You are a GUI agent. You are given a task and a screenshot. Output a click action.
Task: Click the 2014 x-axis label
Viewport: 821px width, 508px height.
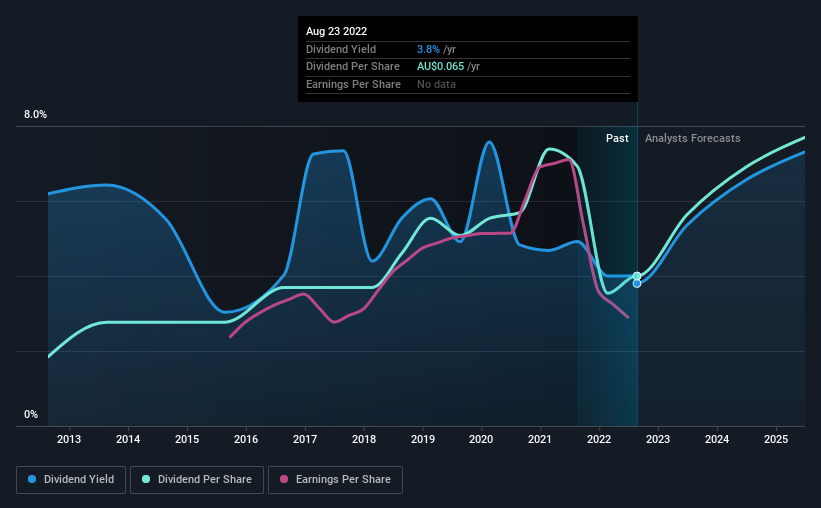tap(128, 439)
